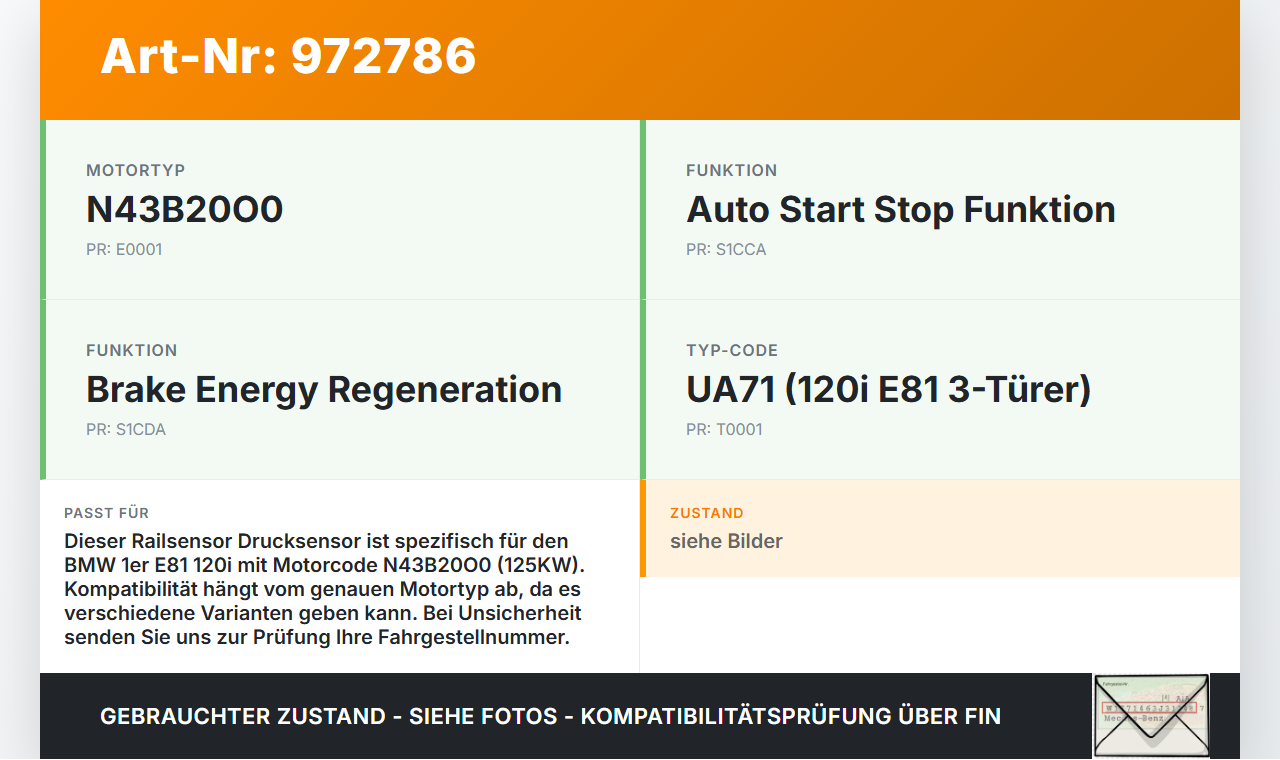
Task: Click the PASST FÜR label
Action: [x=107, y=513]
